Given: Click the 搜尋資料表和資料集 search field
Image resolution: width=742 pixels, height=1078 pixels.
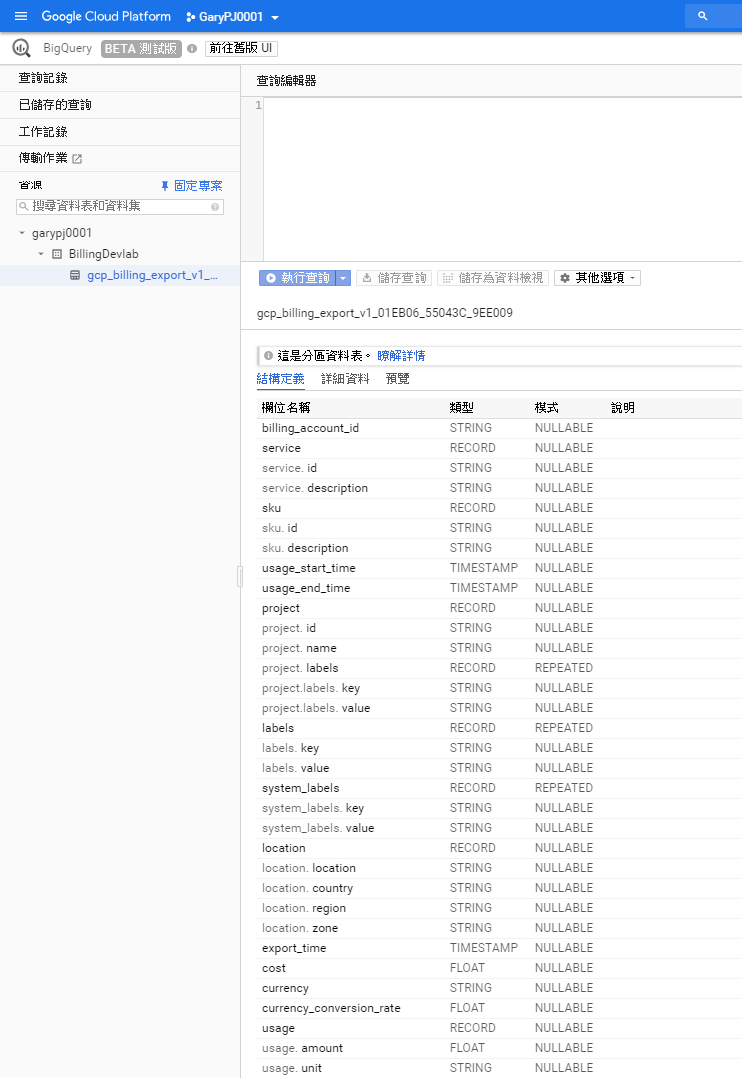Looking at the screenshot, I should (x=120, y=206).
